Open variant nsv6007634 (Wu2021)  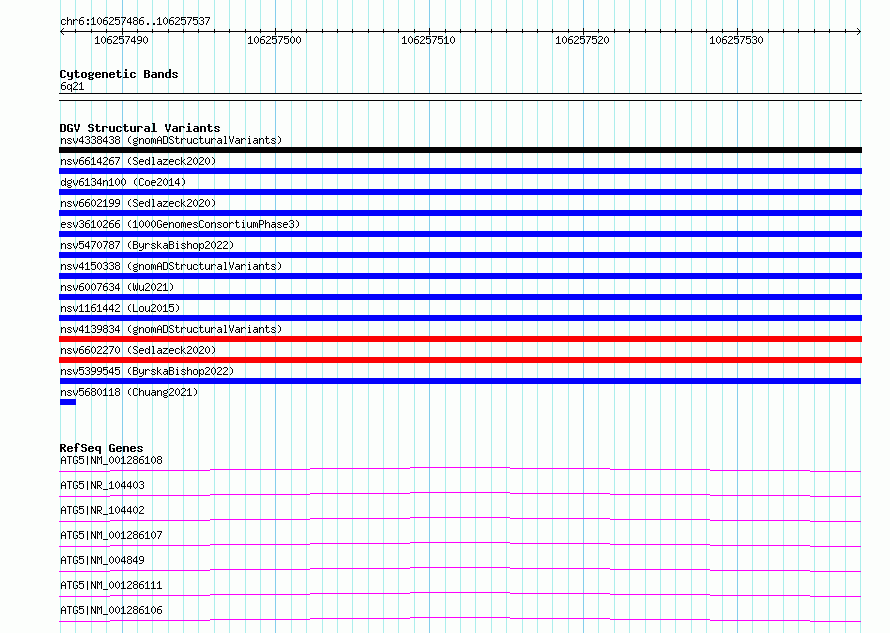click(x=117, y=287)
